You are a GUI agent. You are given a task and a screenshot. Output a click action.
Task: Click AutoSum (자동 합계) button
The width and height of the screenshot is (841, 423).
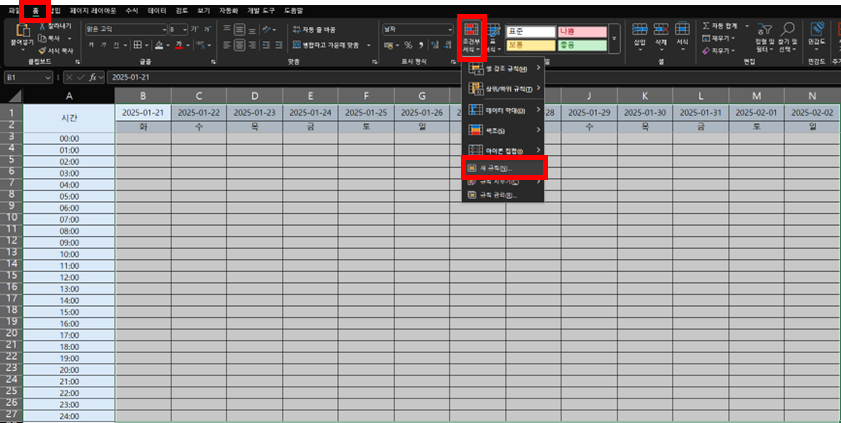720,26
